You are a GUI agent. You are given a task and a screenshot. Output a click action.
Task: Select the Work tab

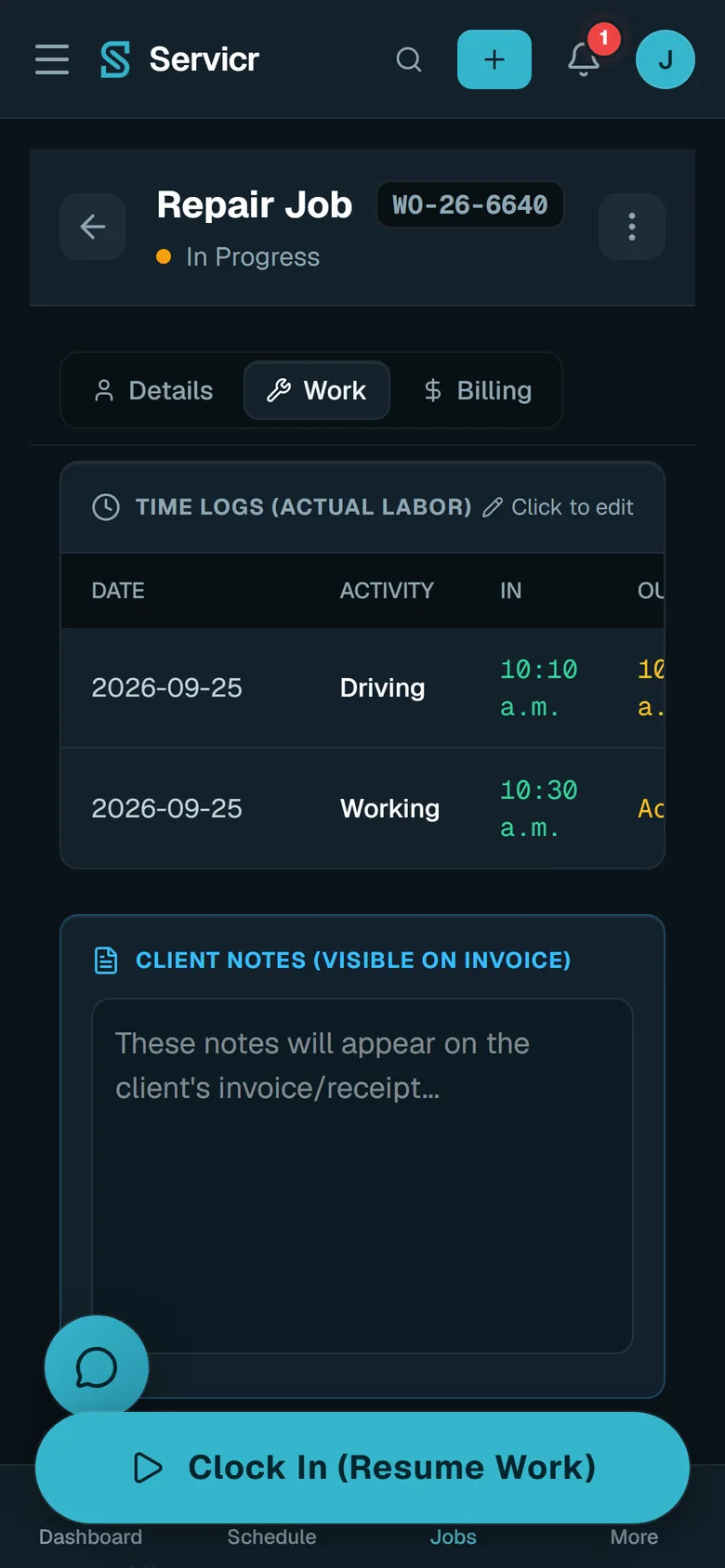317,390
